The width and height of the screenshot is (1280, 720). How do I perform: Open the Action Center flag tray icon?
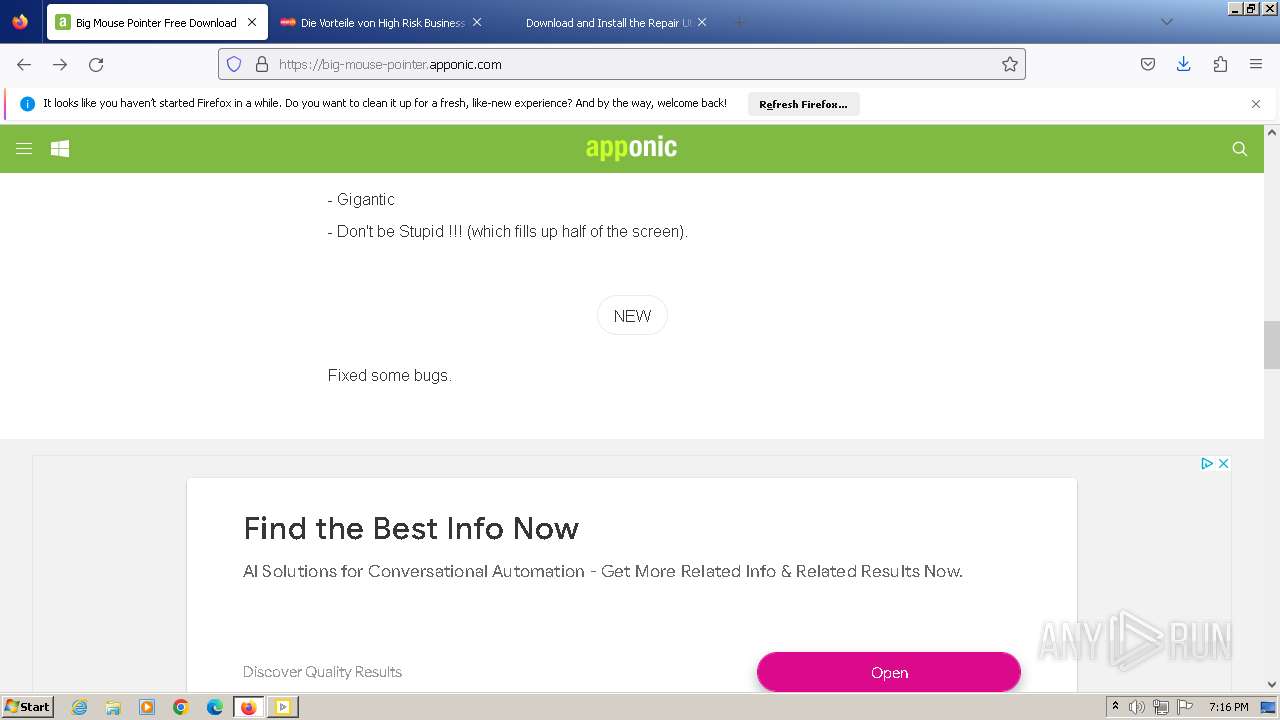(1185, 707)
